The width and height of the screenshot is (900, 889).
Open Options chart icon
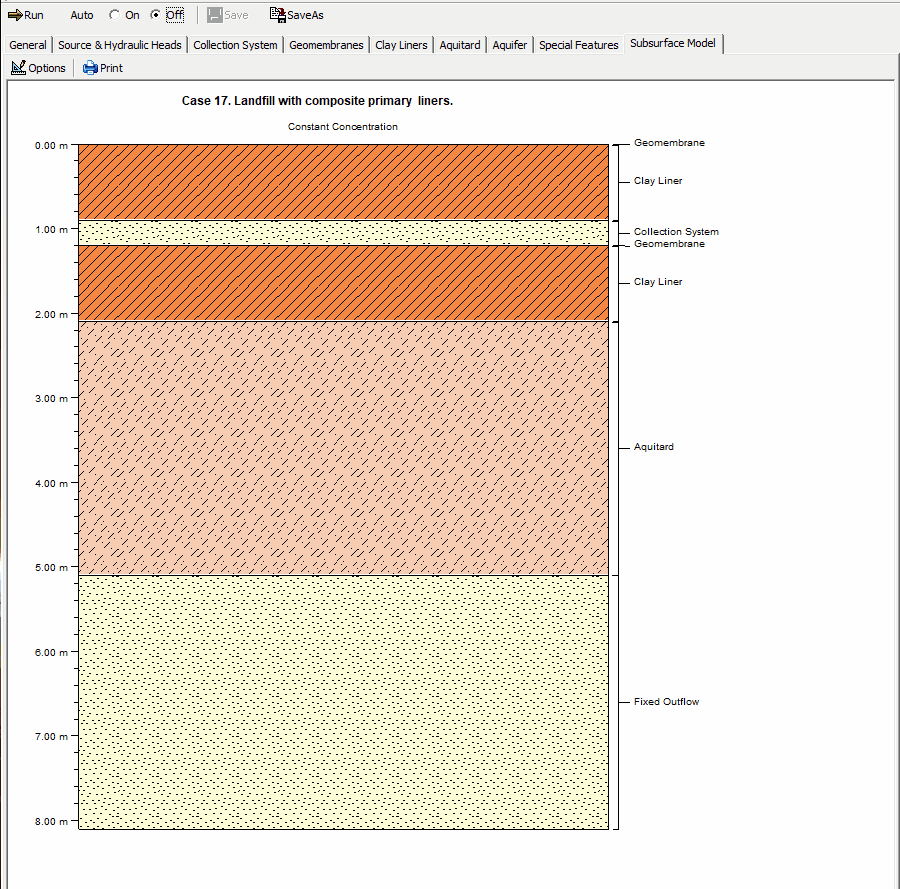[18, 68]
